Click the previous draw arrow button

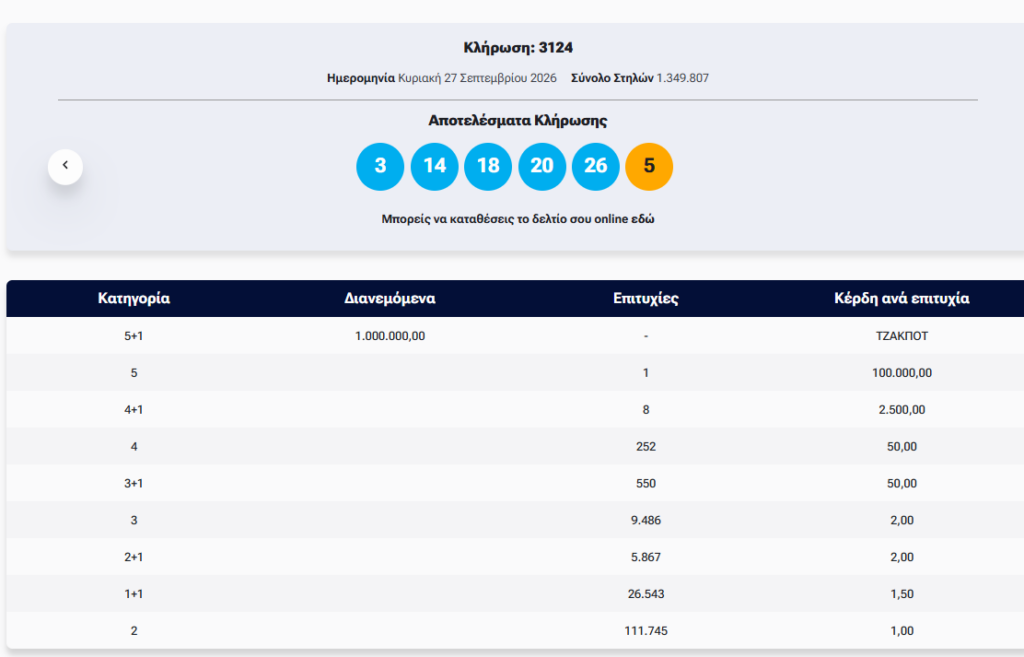65,167
